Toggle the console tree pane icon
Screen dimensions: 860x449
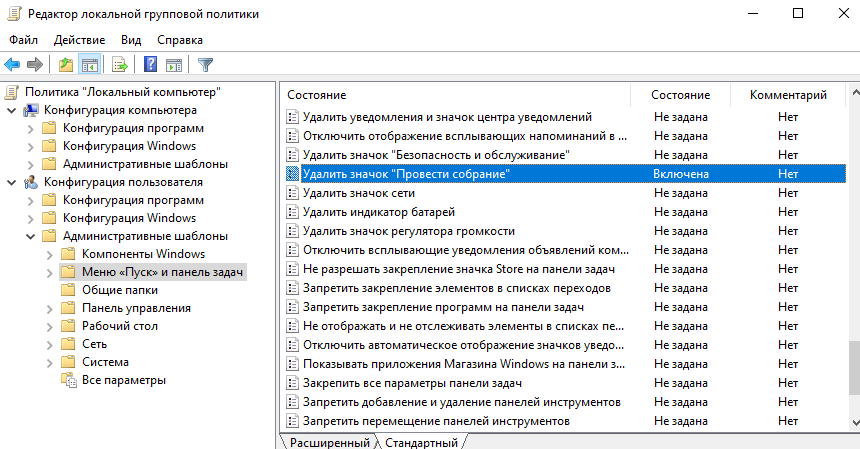point(90,65)
